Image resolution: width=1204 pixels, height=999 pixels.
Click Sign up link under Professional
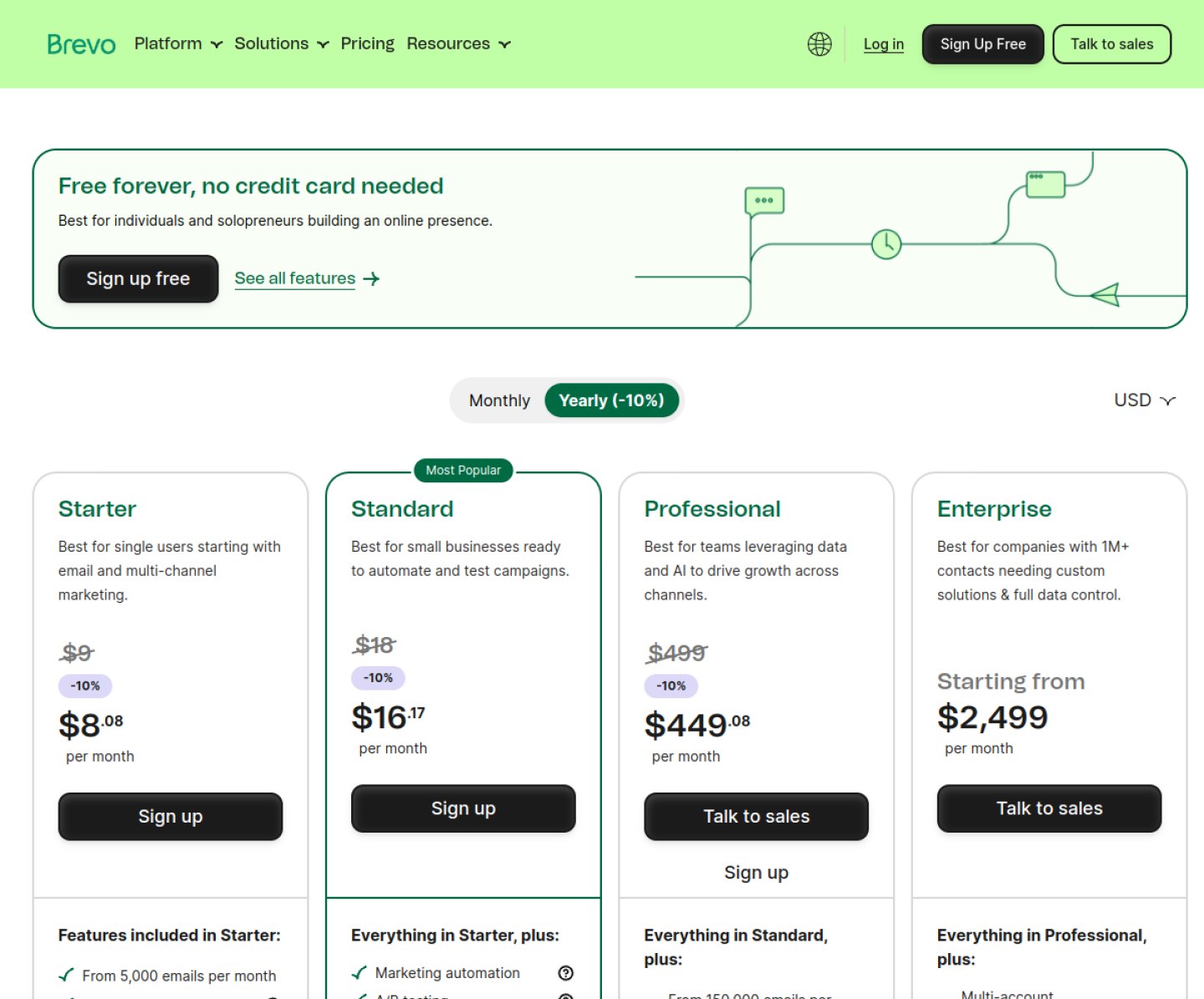(x=756, y=873)
